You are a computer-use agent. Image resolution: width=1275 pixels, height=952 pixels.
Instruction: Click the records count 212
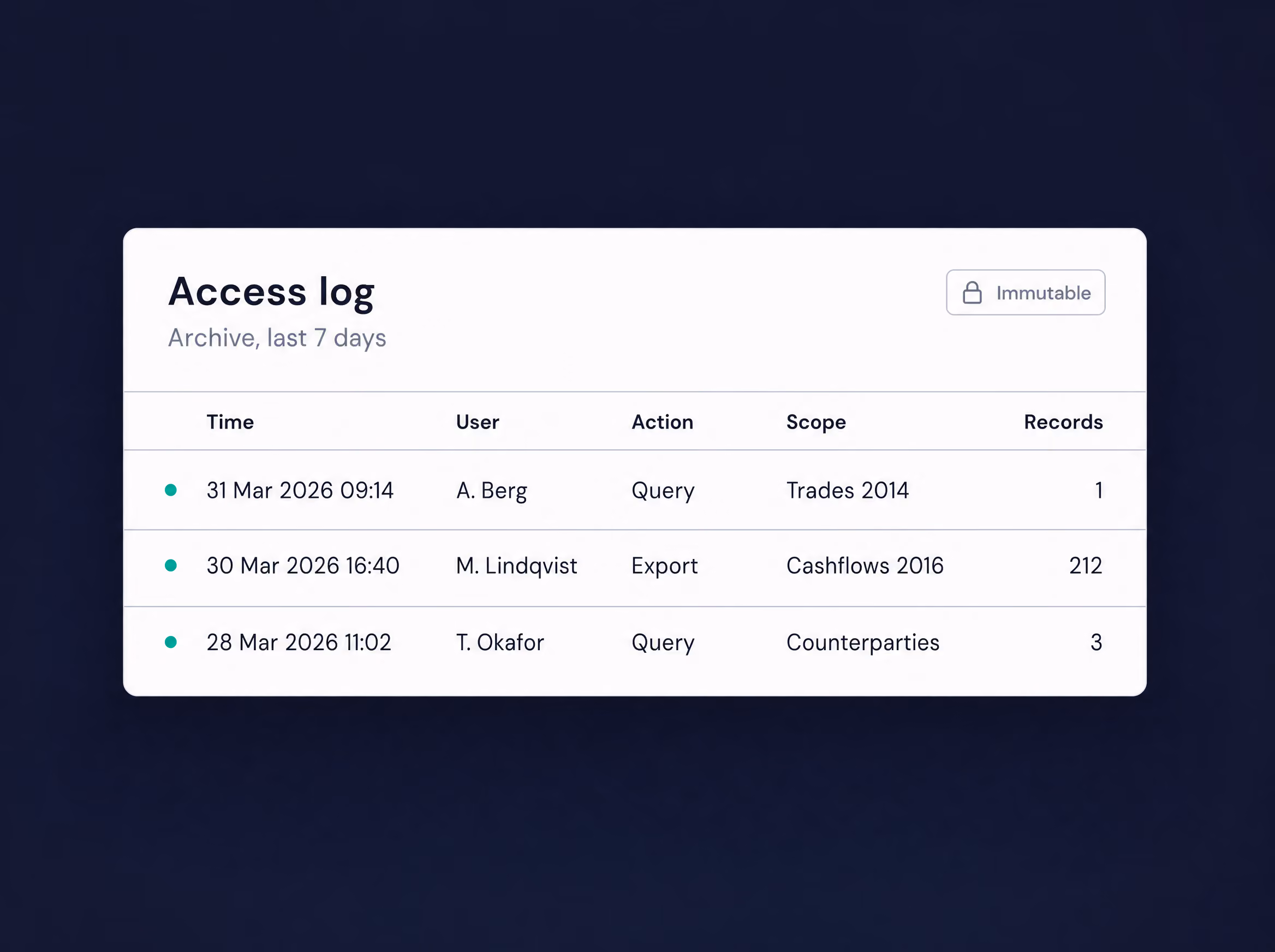coord(1086,566)
